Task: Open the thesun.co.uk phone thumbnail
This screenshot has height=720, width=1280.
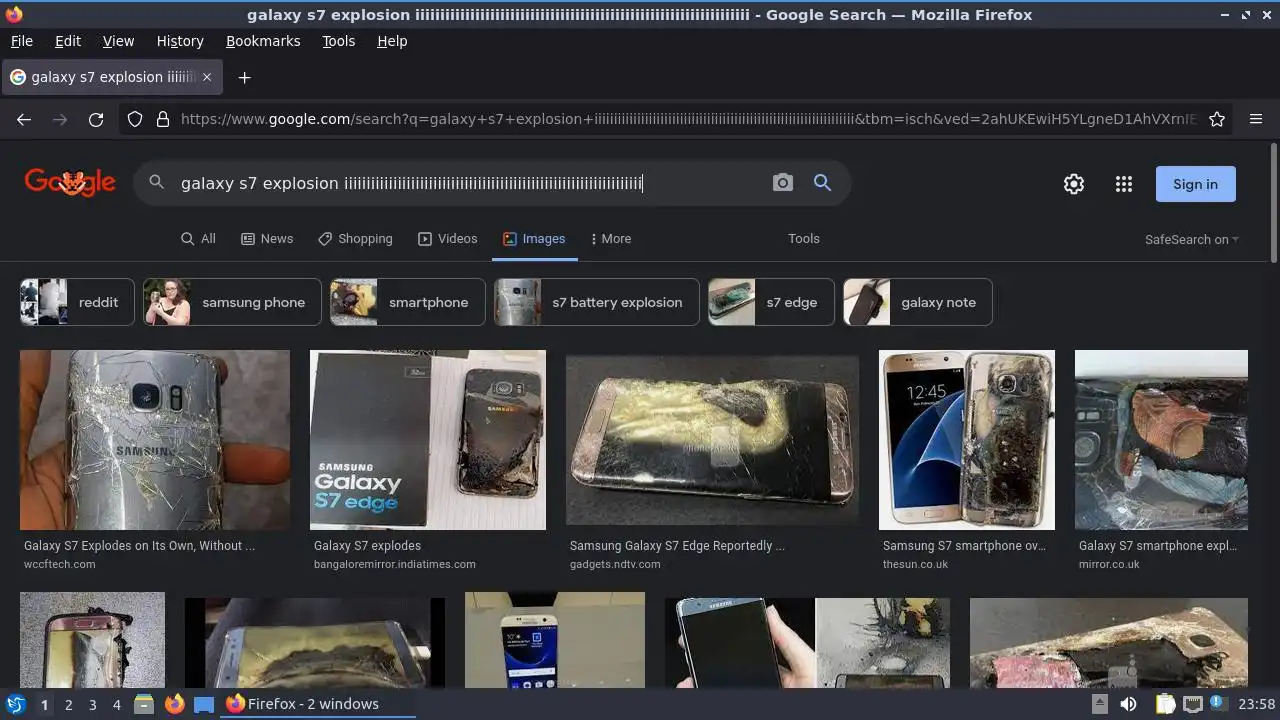Action: click(x=967, y=440)
